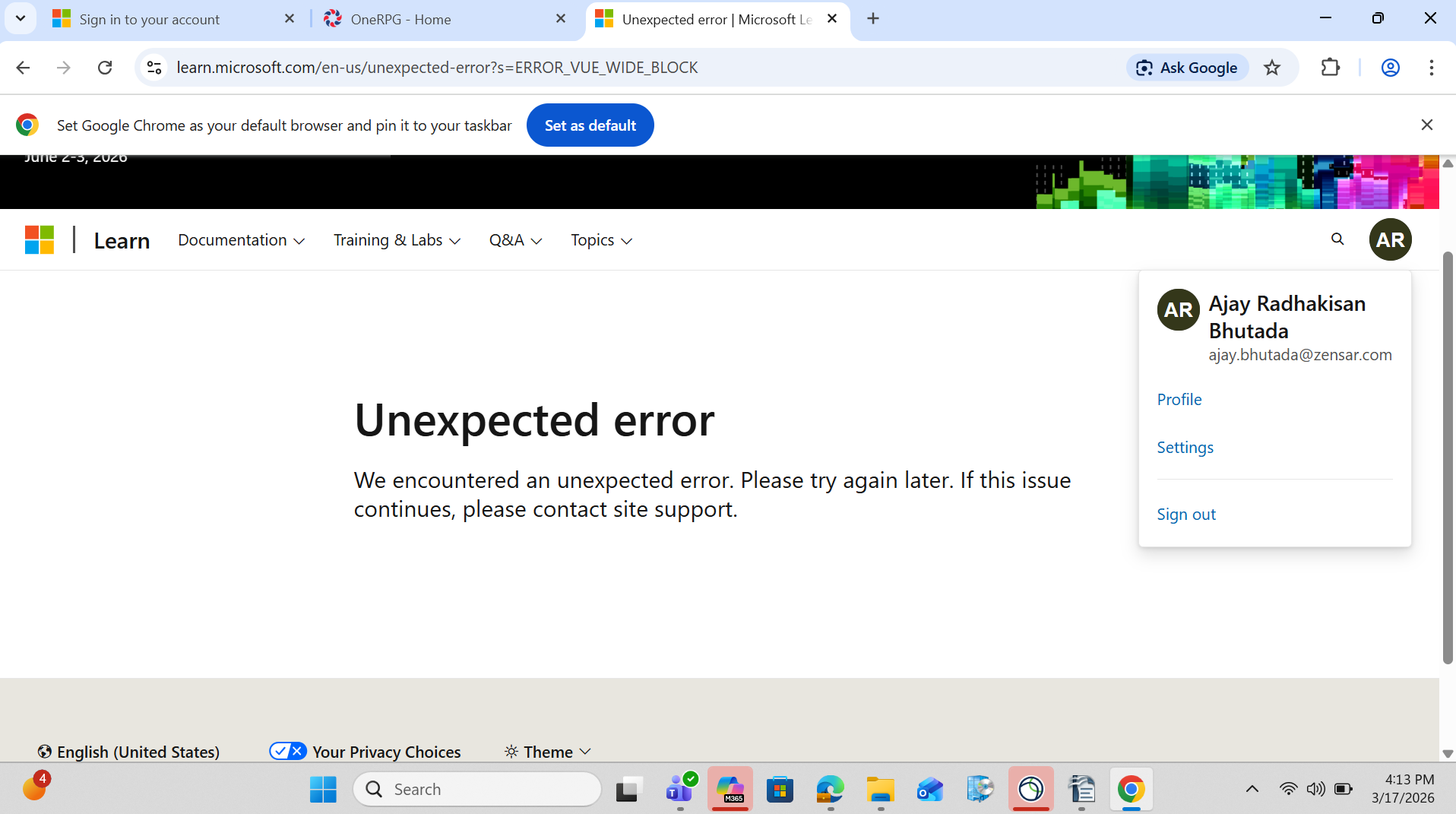Image resolution: width=1456 pixels, height=814 pixels.
Task: Expand the Topics menu
Action: point(601,240)
